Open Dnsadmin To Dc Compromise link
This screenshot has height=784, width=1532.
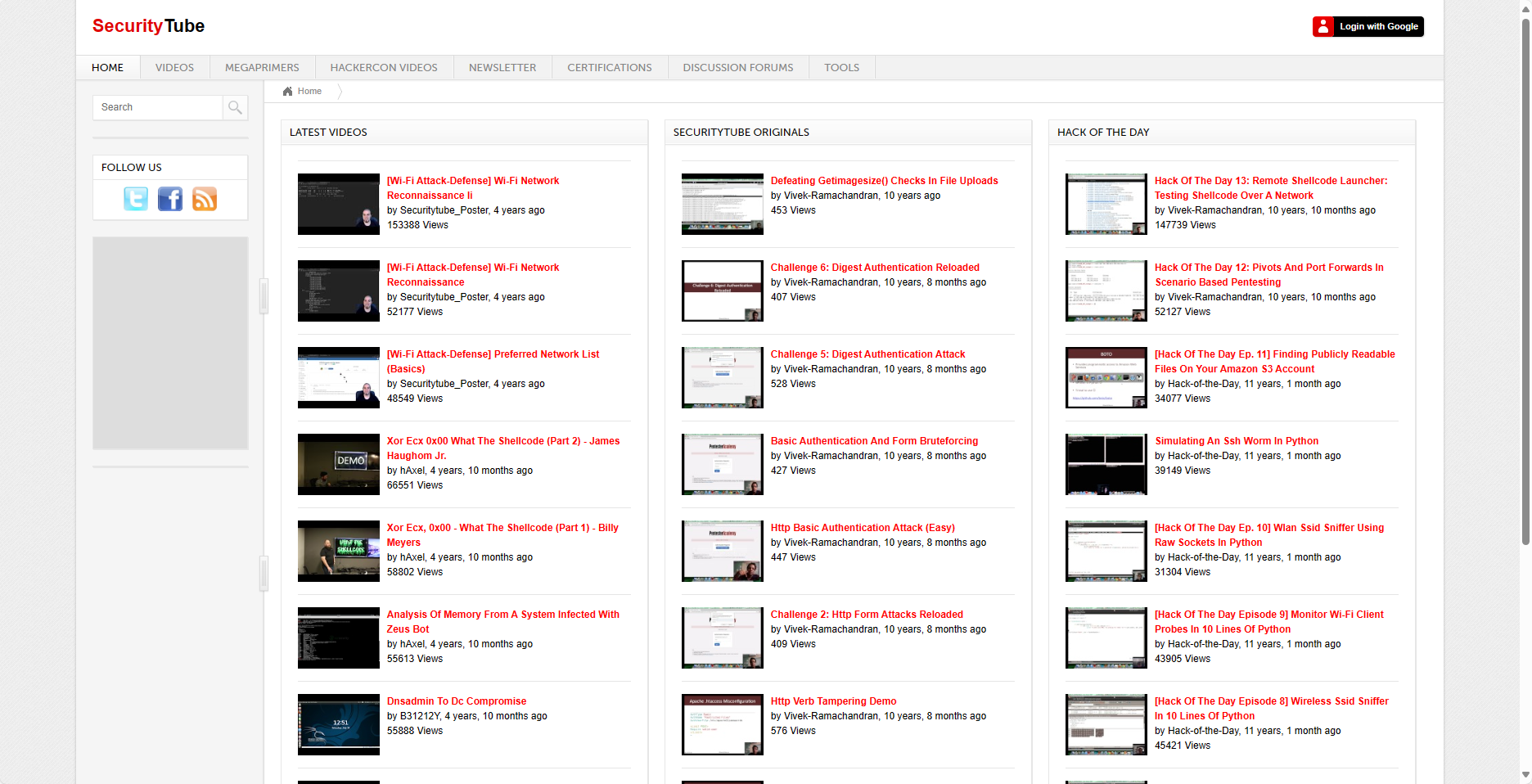click(457, 701)
